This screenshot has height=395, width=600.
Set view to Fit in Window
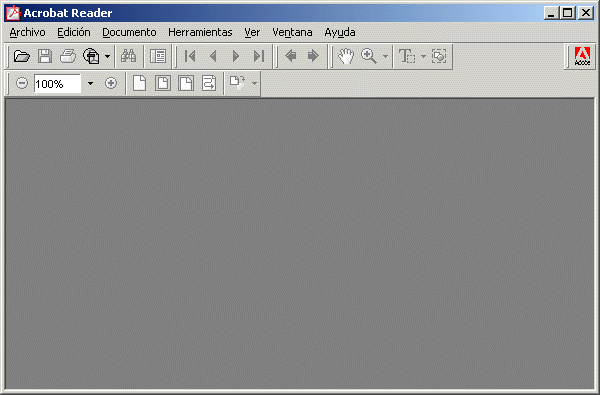[163, 83]
